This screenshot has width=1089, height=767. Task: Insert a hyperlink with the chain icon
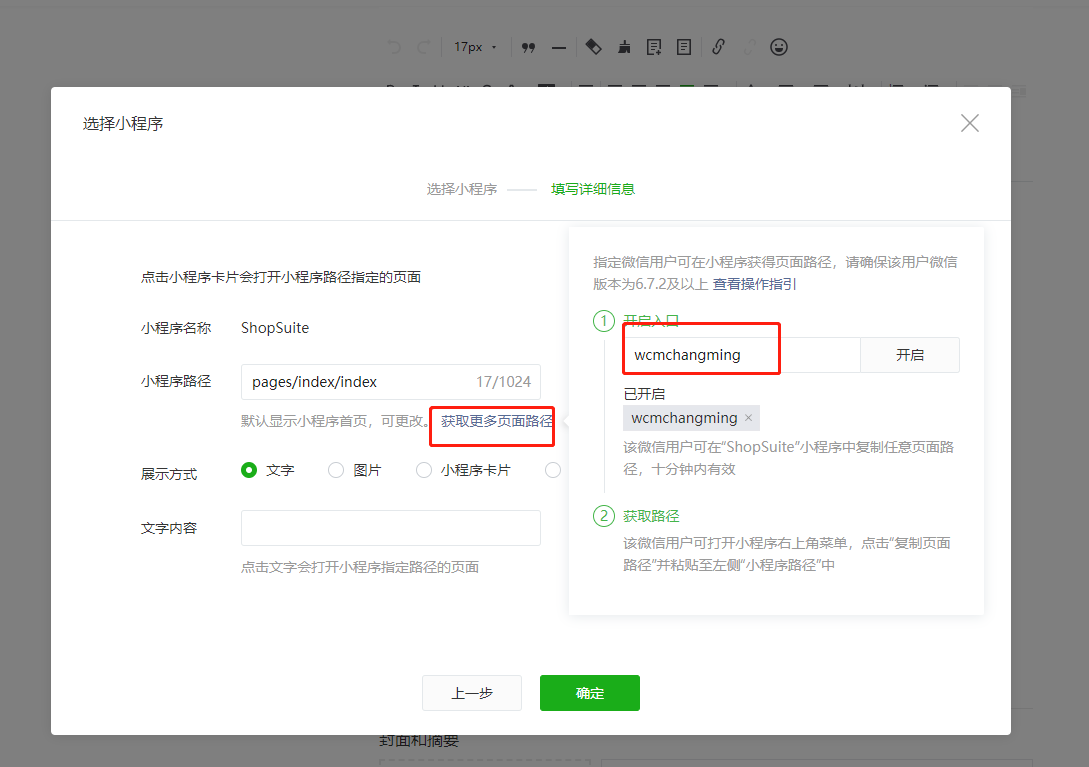718,47
